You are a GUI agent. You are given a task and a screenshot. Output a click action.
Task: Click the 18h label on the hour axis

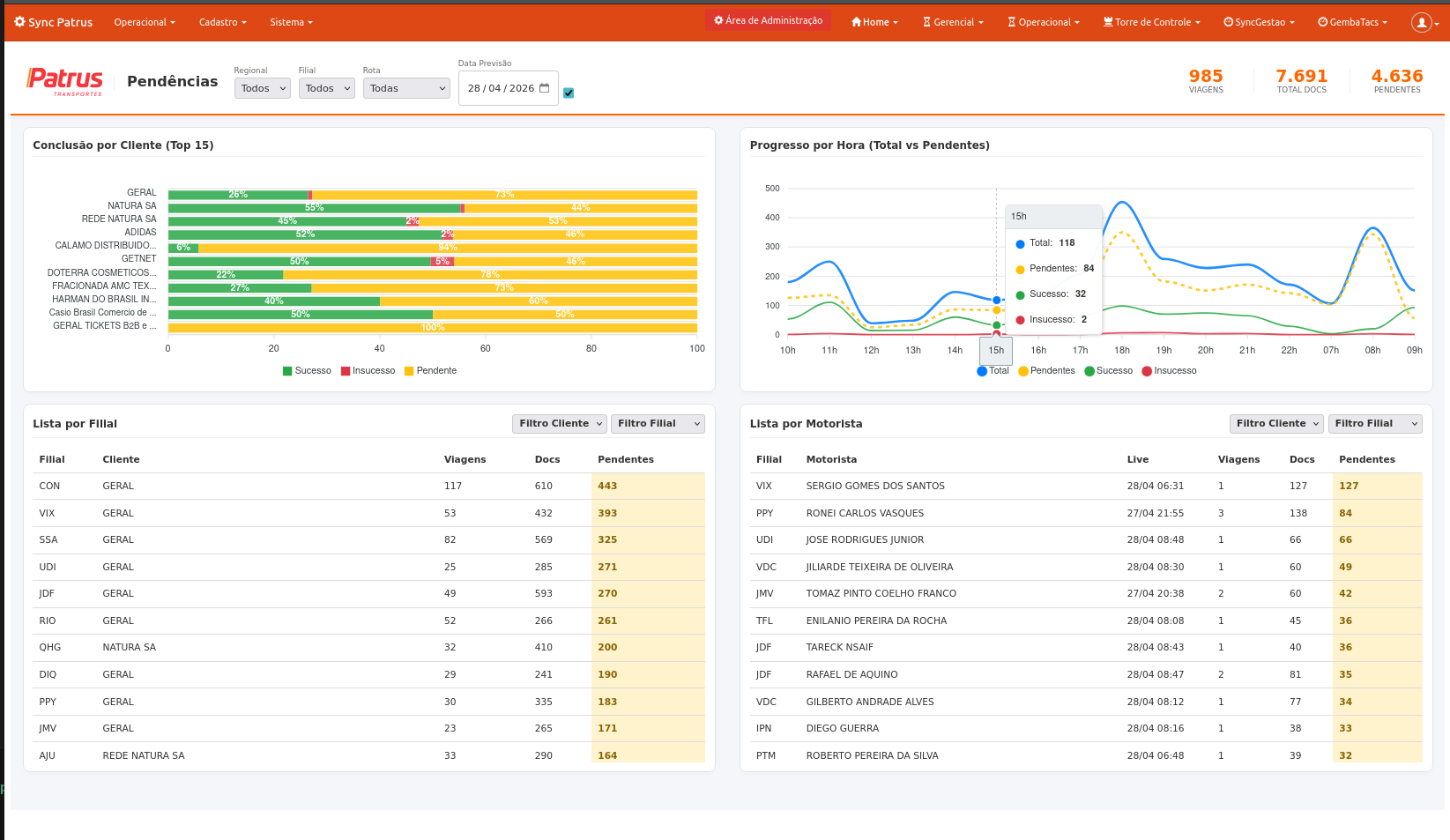[x=1122, y=351]
